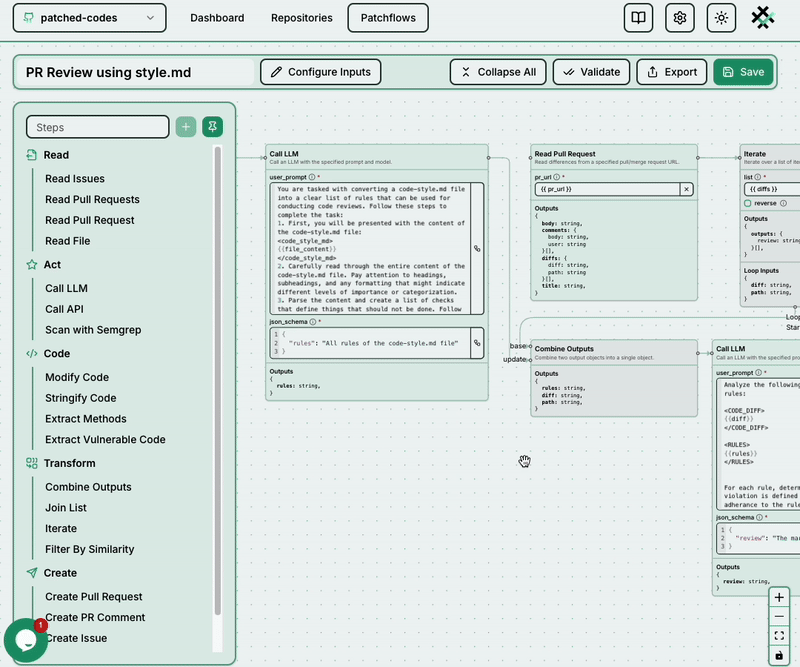
Task: Click the Save button
Action: click(742, 72)
